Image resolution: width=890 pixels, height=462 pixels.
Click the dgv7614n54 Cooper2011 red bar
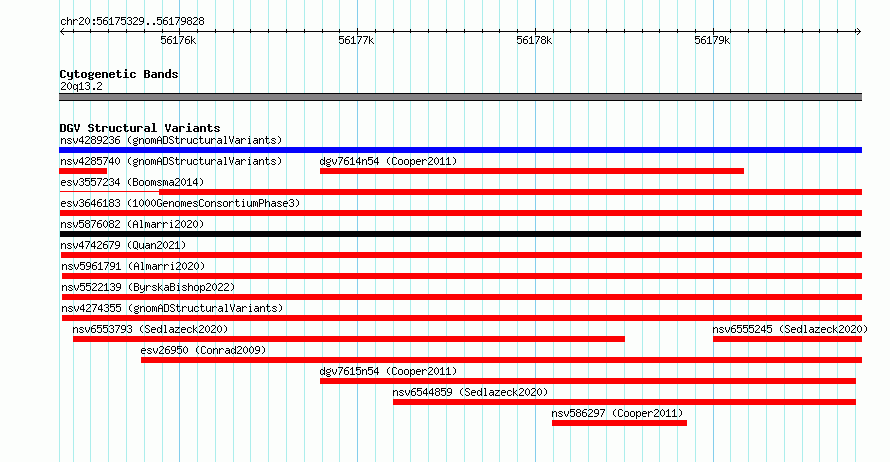click(532, 171)
